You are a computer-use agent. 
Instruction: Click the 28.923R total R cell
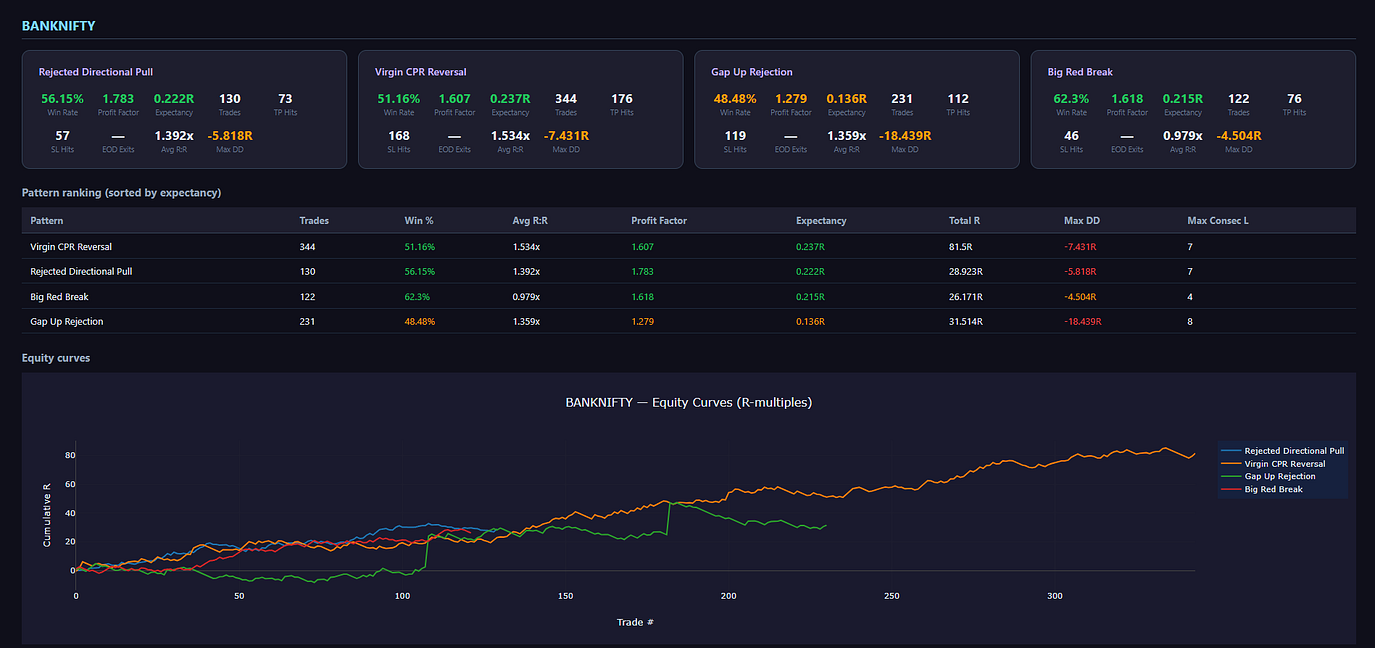[x=966, y=271]
